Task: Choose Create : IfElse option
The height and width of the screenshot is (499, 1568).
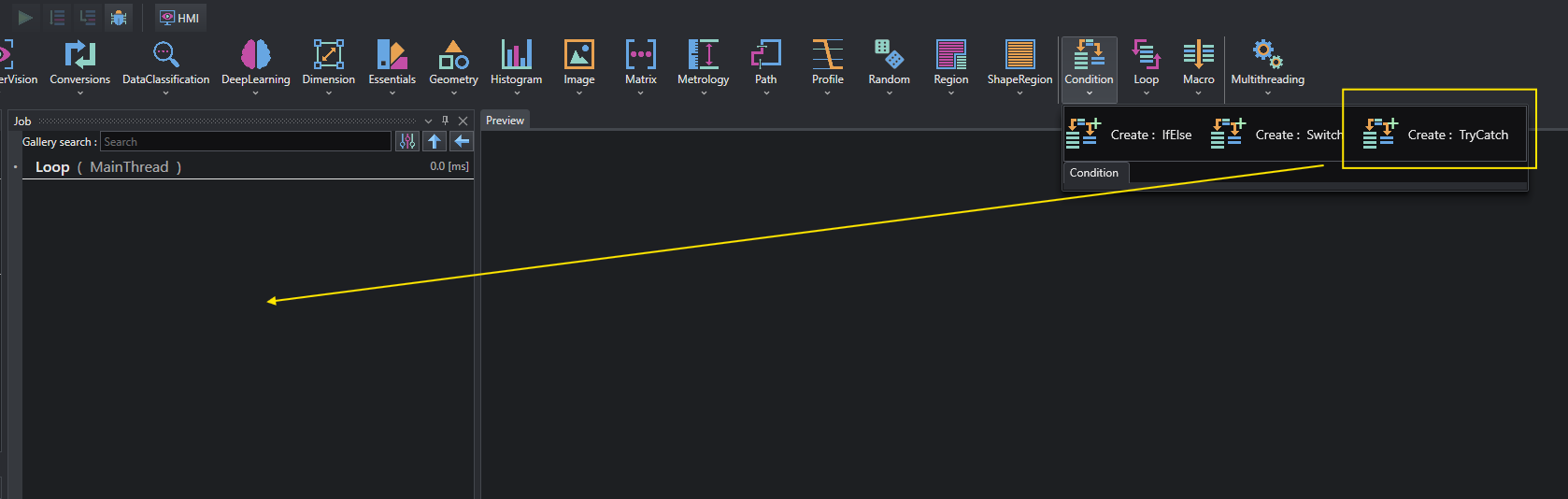Action: 1129,135
